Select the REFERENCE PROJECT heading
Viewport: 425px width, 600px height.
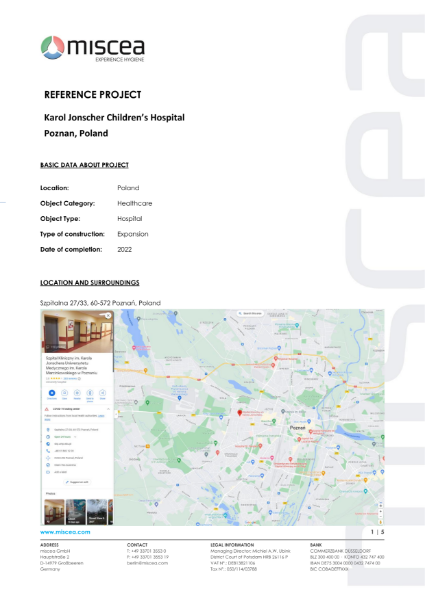click(x=93, y=95)
